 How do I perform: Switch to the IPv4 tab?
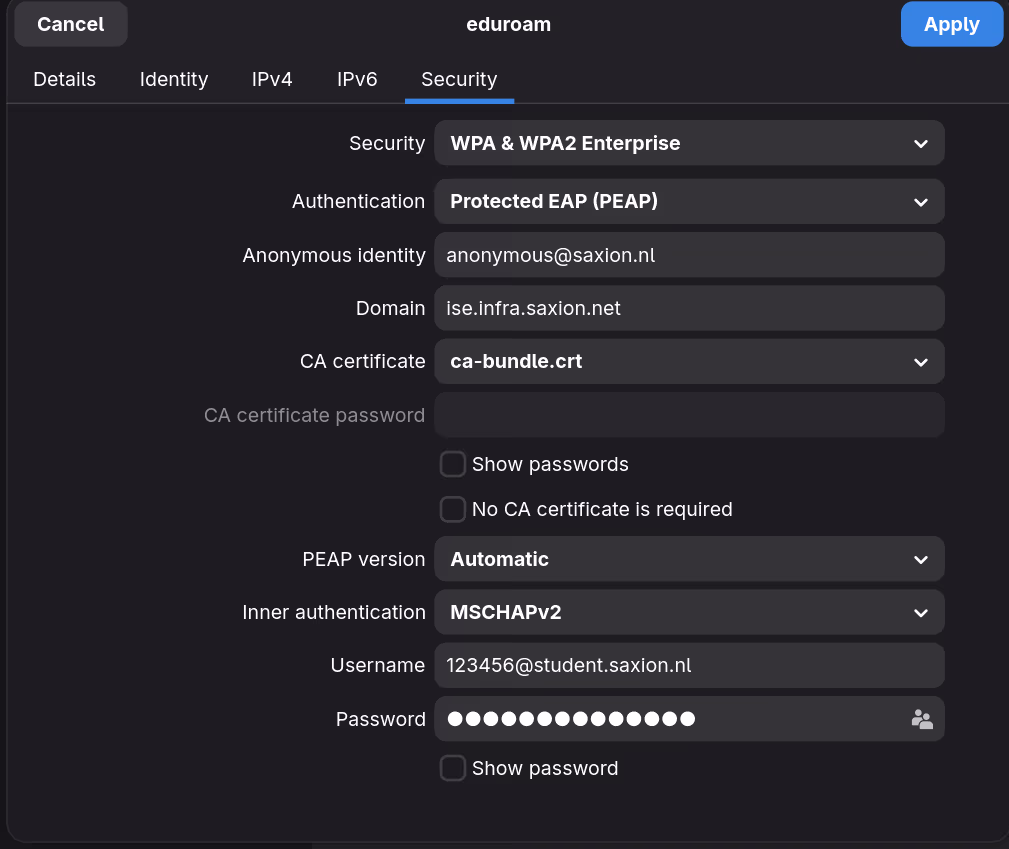pyautogui.click(x=272, y=79)
